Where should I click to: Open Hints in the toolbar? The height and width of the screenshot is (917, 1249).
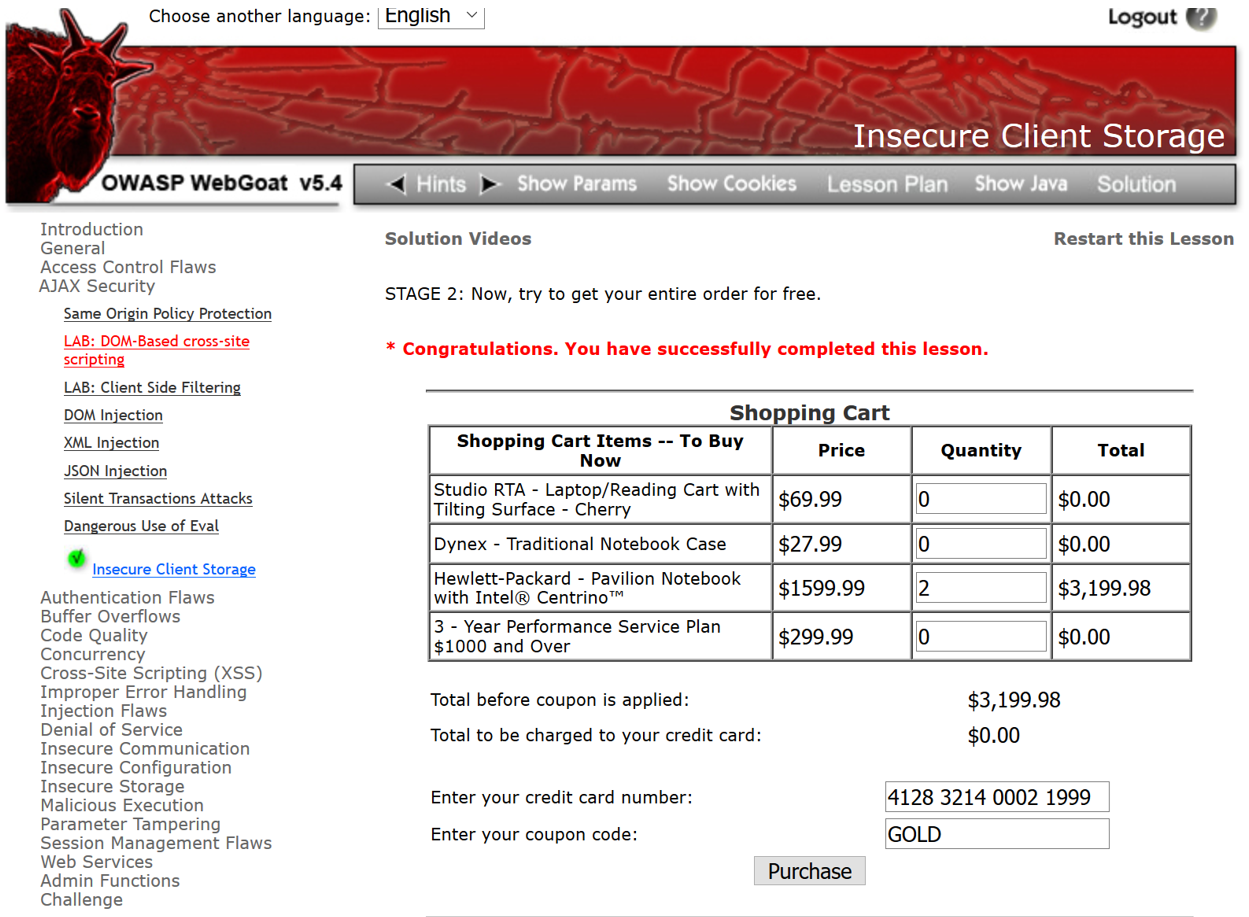441,184
